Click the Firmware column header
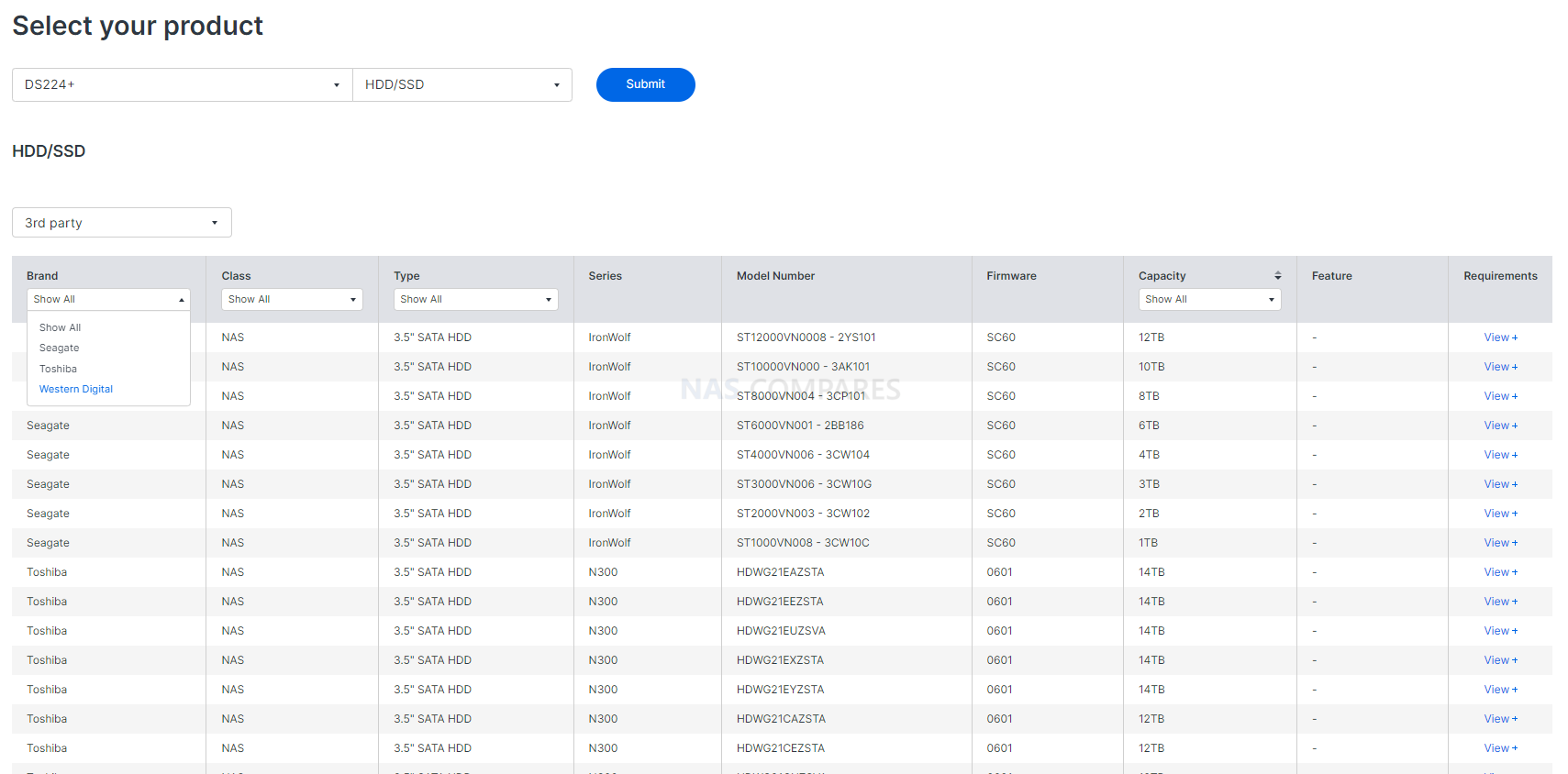Screen dimensions: 1568x774 pyautogui.click(x=1011, y=276)
